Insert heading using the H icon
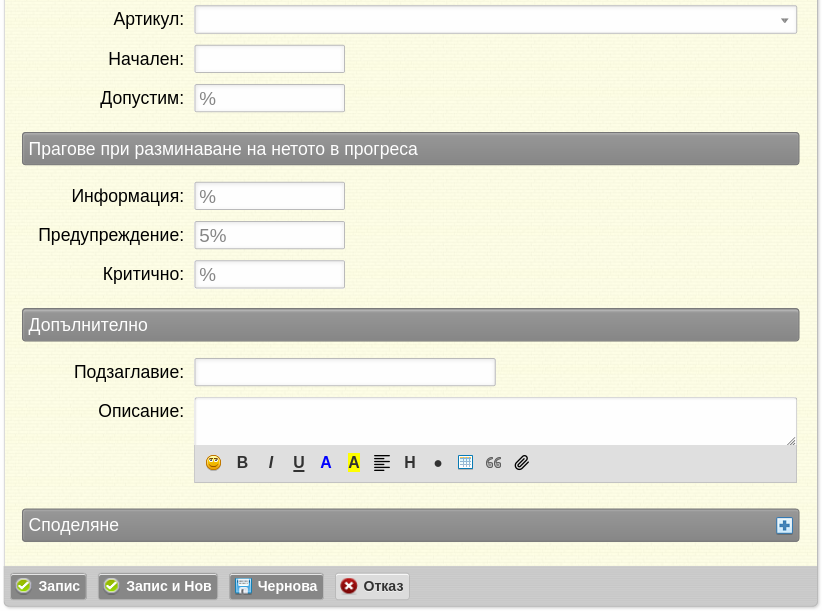The image size is (822, 611). 410,463
